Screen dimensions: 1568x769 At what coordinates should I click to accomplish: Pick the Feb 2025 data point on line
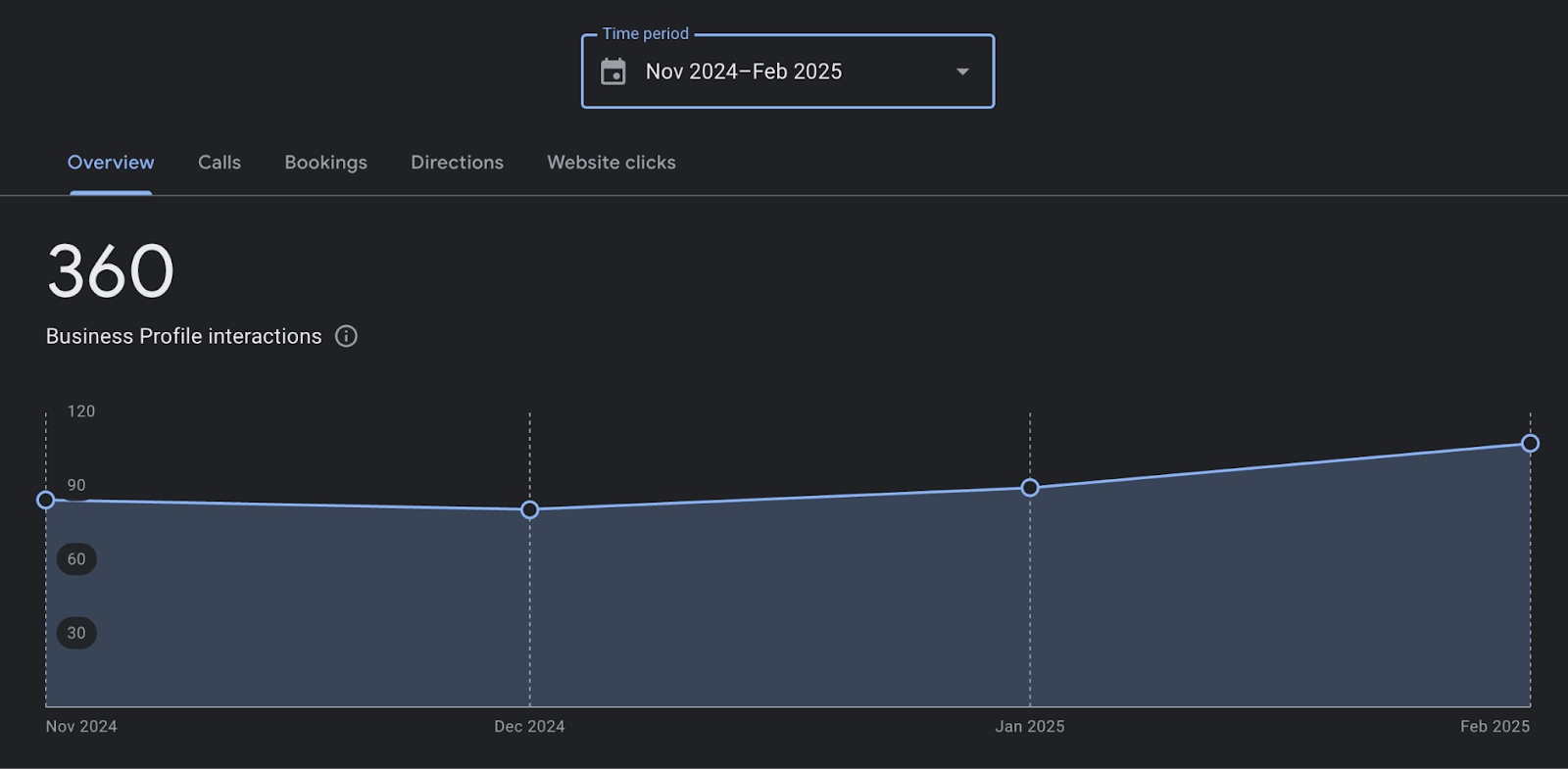pos(1530,444)
